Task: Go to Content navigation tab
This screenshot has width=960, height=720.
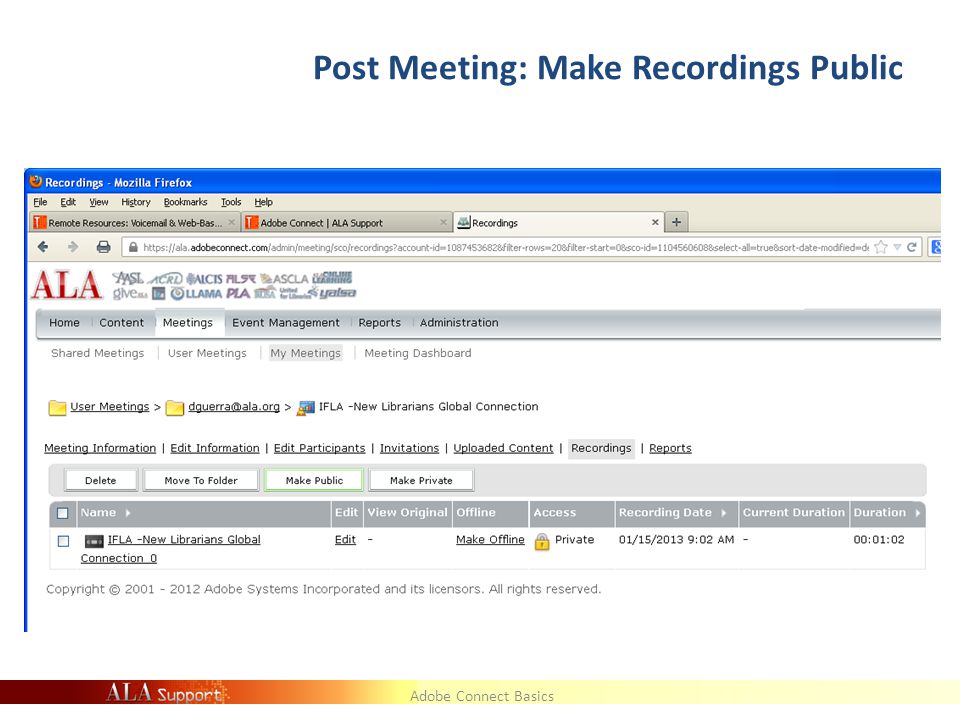Action: (121, 323)
